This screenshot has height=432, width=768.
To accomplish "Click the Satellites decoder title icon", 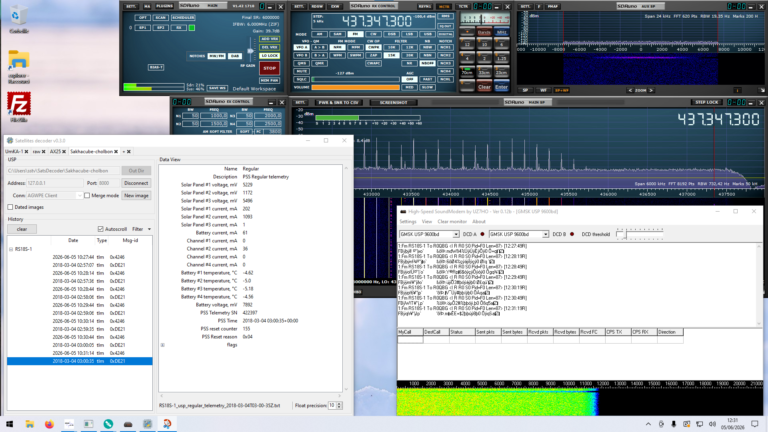I will 10,141.
